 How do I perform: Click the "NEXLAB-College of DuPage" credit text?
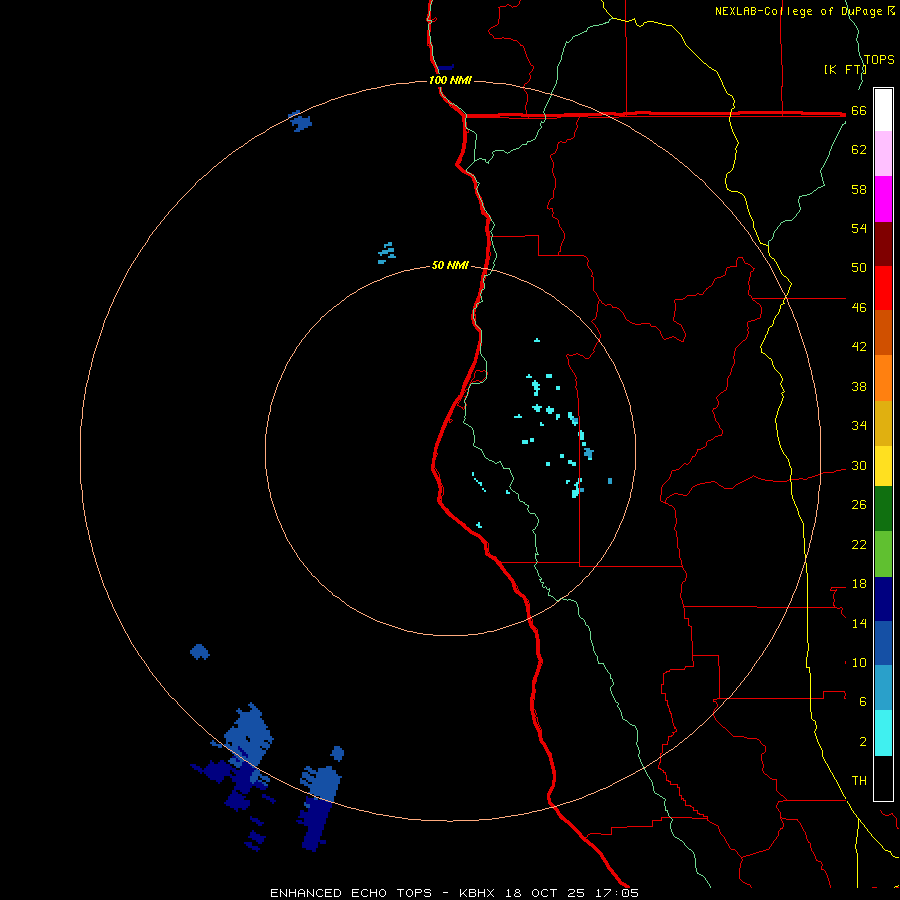pos(800,11)
